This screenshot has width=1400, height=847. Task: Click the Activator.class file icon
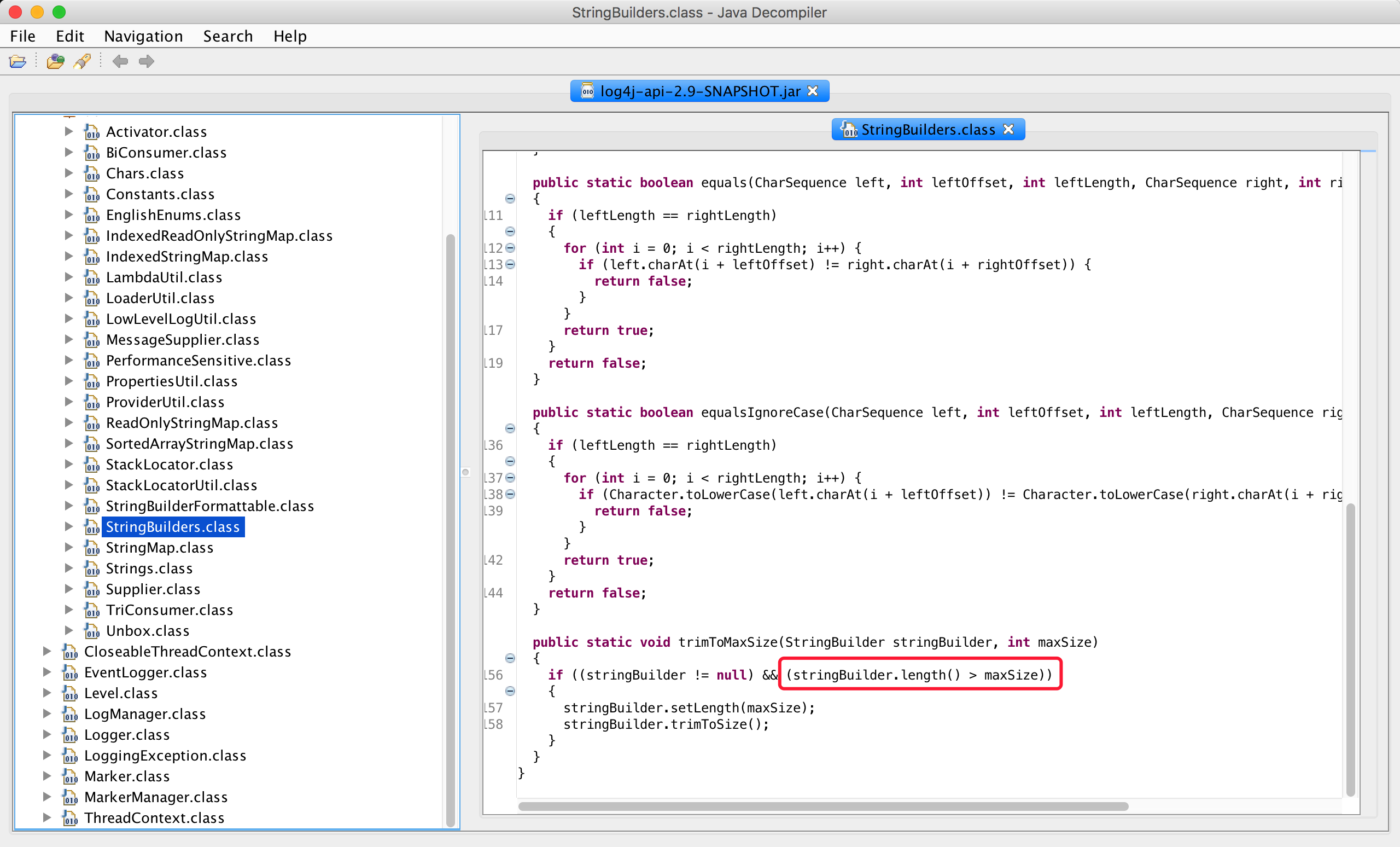point(91,132)
